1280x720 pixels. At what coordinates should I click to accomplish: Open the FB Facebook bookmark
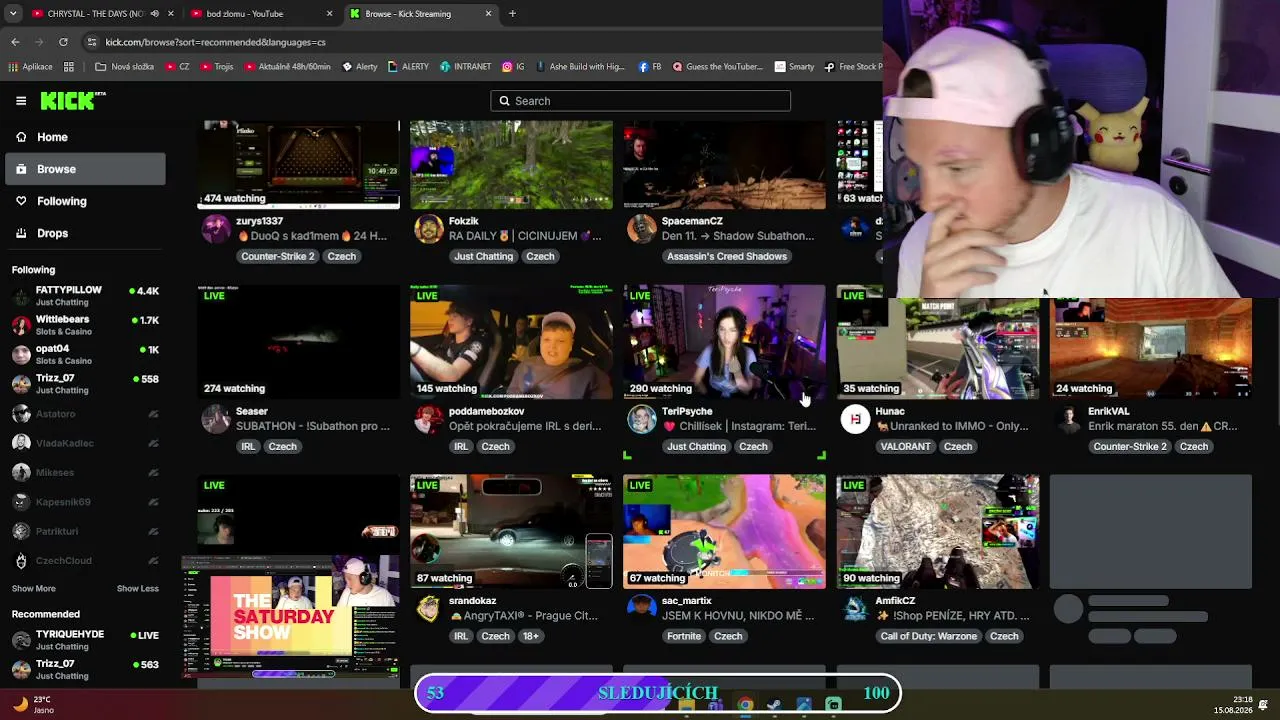(x=650, y=67)
